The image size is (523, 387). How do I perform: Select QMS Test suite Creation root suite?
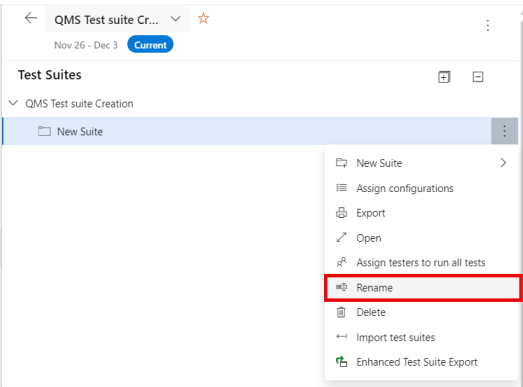coord(79,103)
